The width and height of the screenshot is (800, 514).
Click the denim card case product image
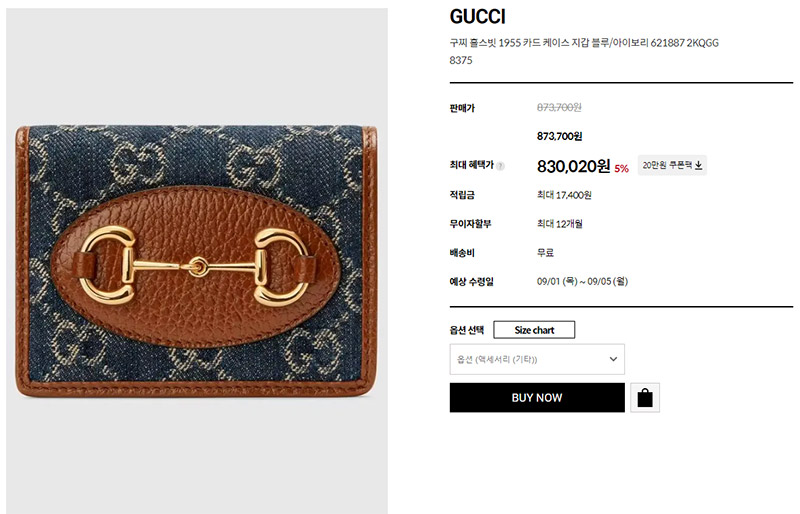tap(197, 261)
